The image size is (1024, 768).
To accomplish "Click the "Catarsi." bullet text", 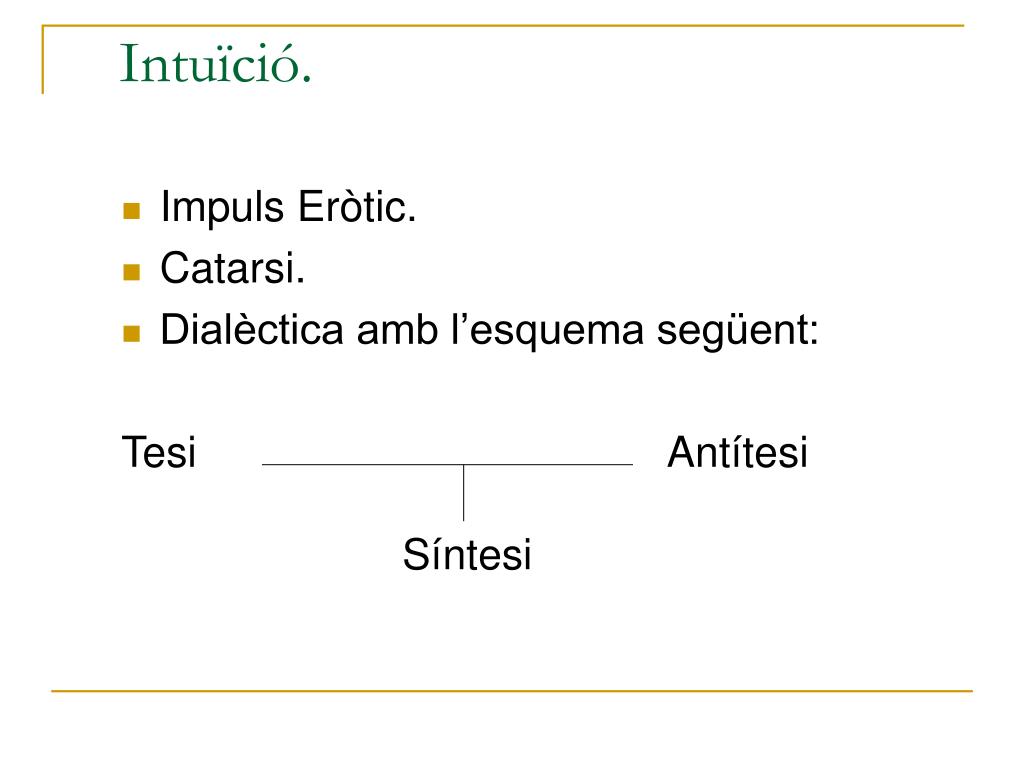I will (232, 268).
